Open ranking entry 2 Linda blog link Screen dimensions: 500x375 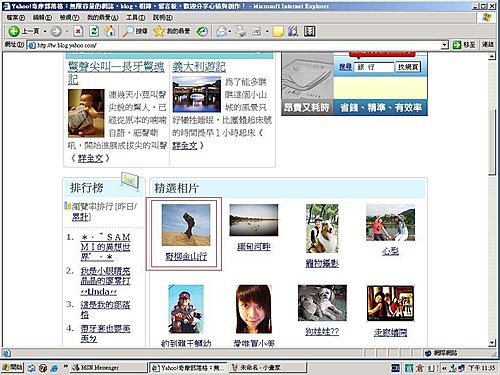[105, 281]
